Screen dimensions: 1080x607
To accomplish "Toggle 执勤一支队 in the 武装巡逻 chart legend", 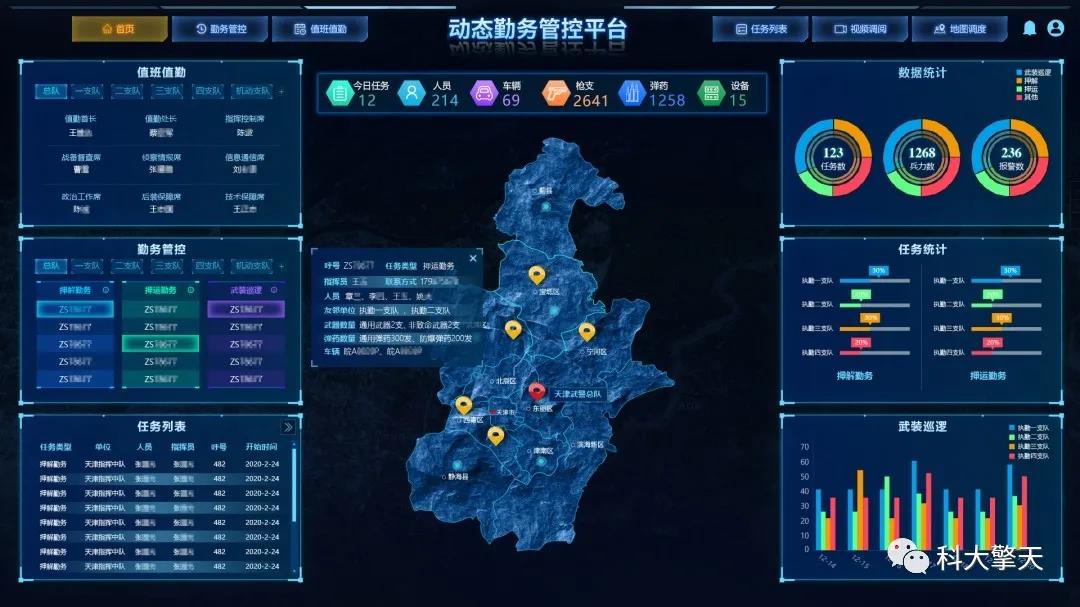I will pos(1029,428).
